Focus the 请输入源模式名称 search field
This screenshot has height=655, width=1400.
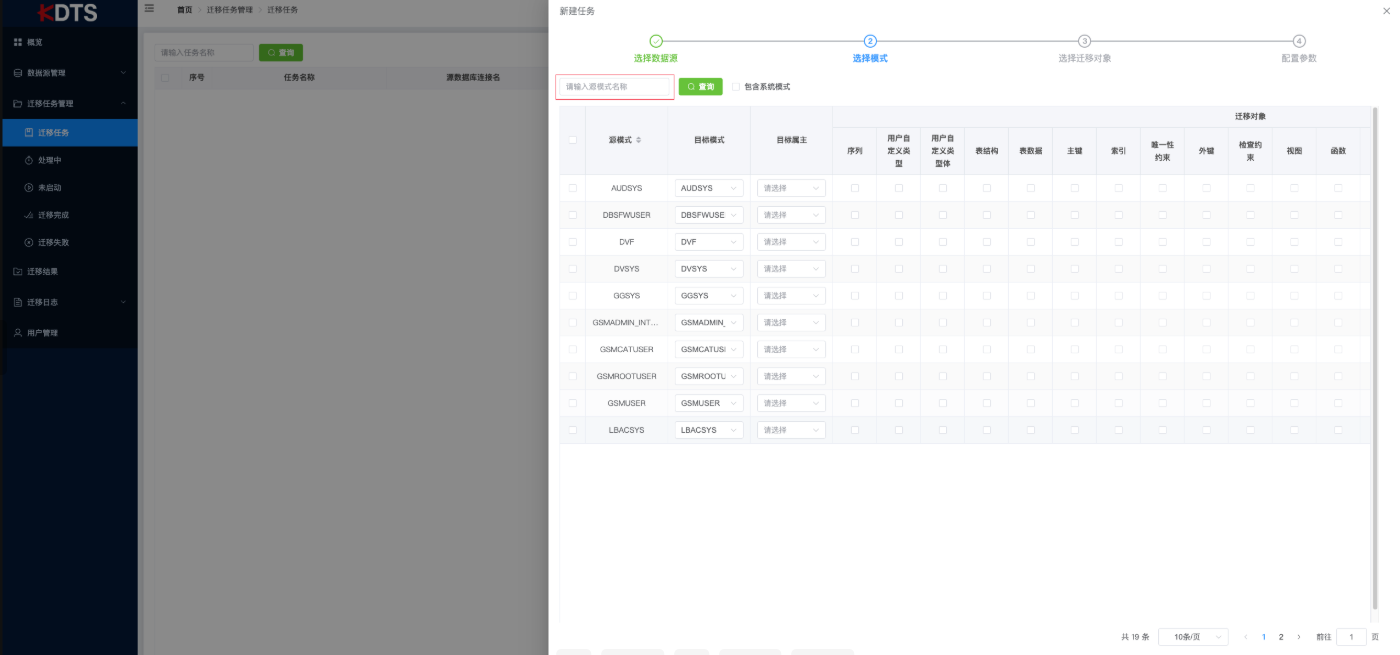point(615,87)
